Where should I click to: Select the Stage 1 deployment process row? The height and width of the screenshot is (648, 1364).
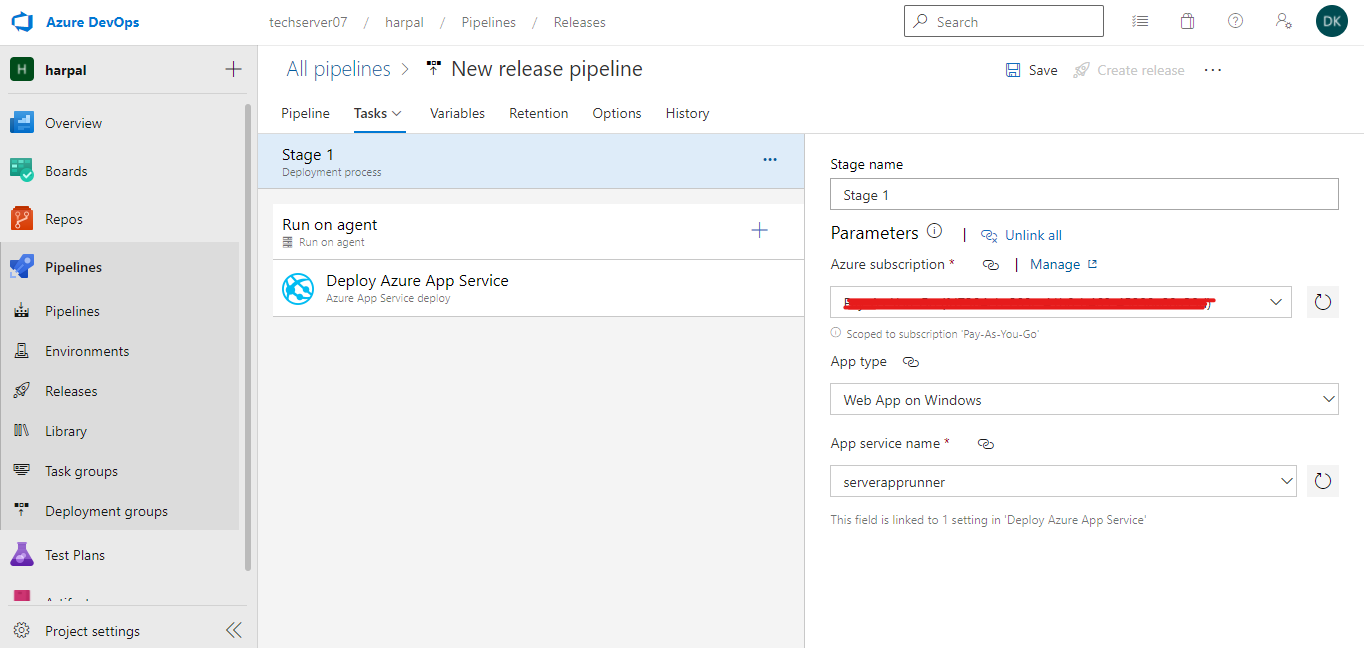530,161
